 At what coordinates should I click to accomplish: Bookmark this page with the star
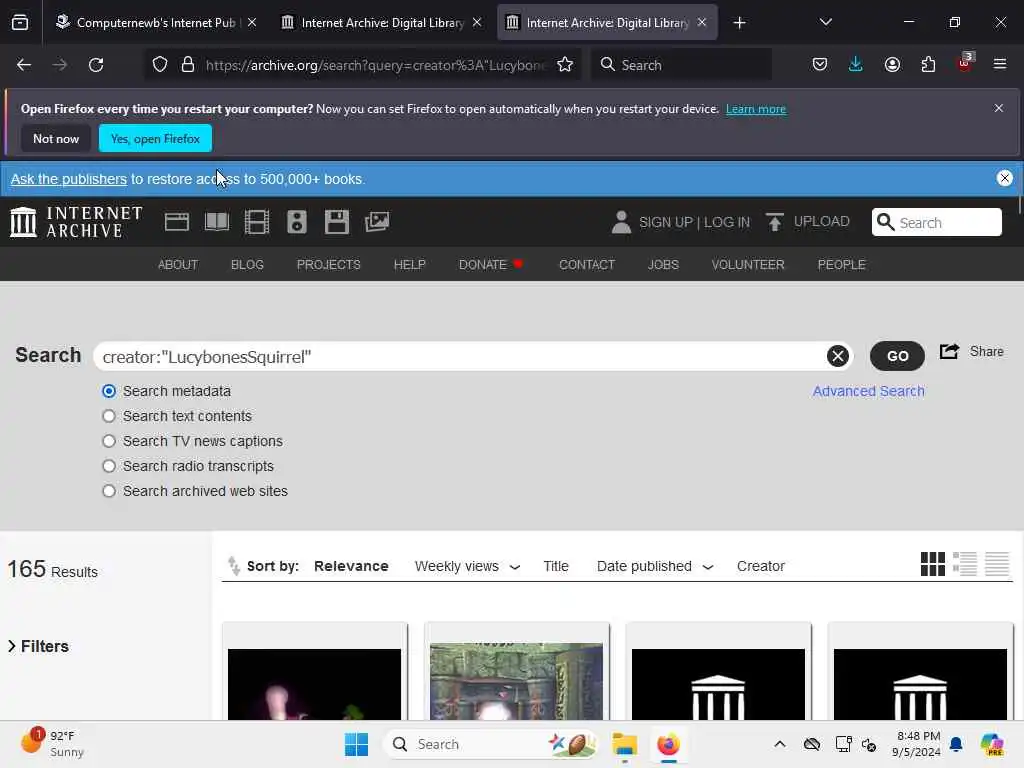pyautogui.click(x=565, y=65)
